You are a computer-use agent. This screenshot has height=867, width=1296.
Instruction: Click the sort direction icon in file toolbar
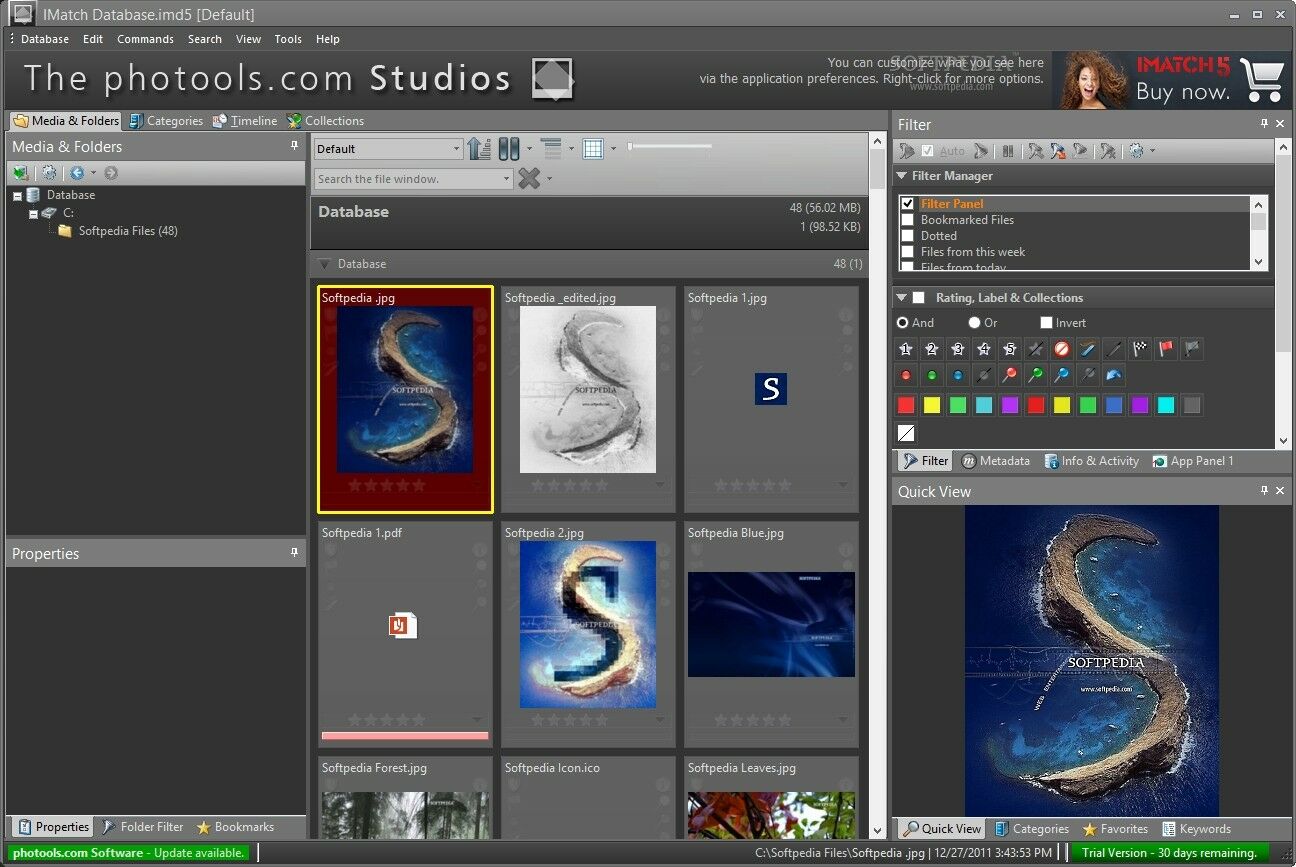click(479, 149)
